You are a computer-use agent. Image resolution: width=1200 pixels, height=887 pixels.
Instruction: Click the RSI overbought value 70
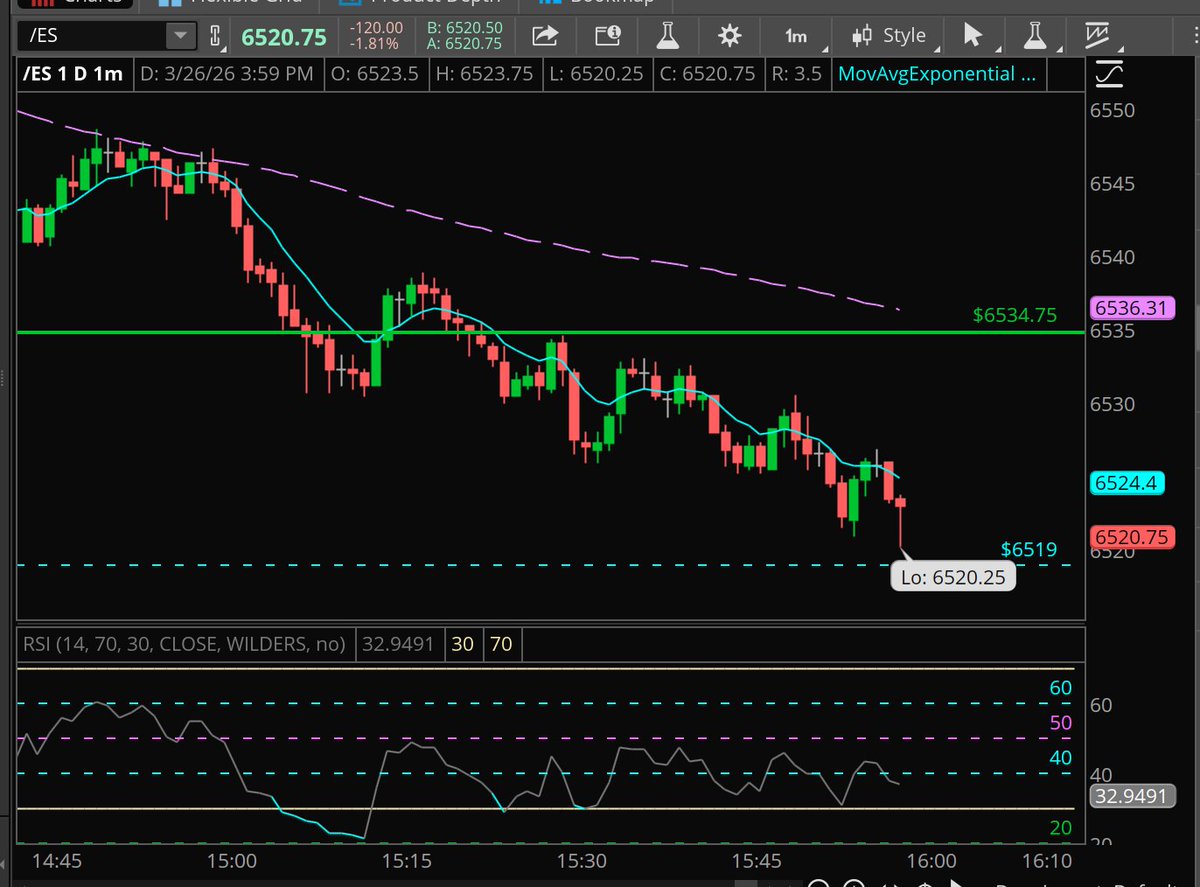point(501,644)
